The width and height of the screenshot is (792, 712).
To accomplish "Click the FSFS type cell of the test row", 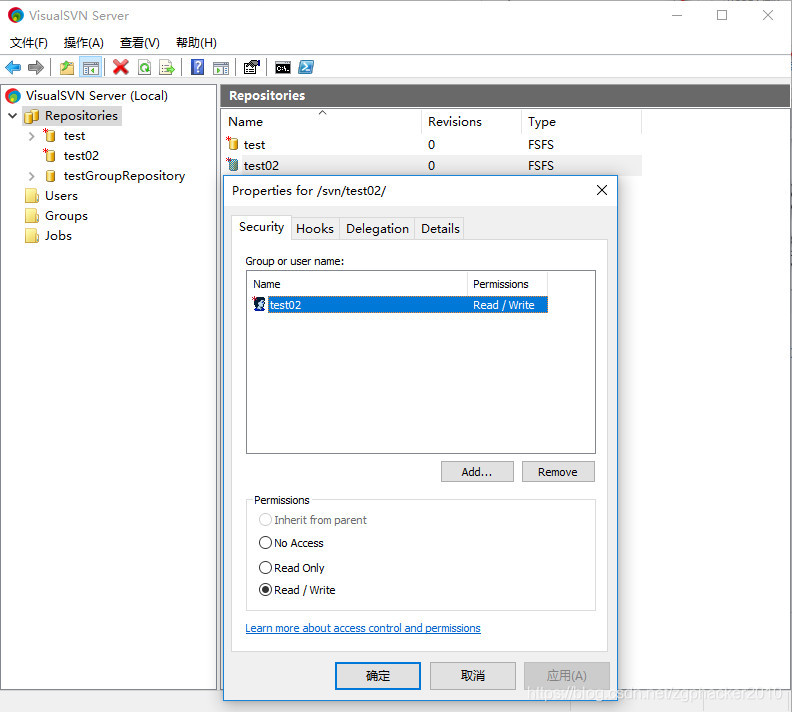I will coord(540,145).
